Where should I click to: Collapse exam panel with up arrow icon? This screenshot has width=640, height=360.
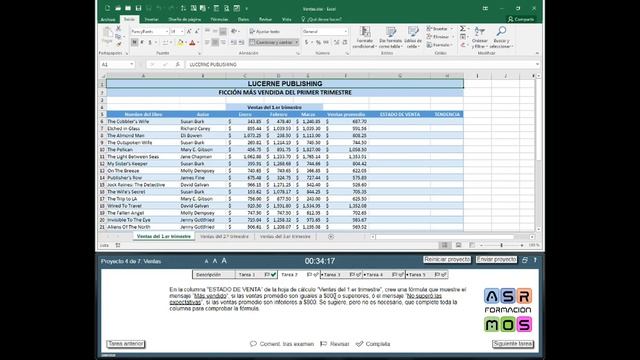point(535,260)
